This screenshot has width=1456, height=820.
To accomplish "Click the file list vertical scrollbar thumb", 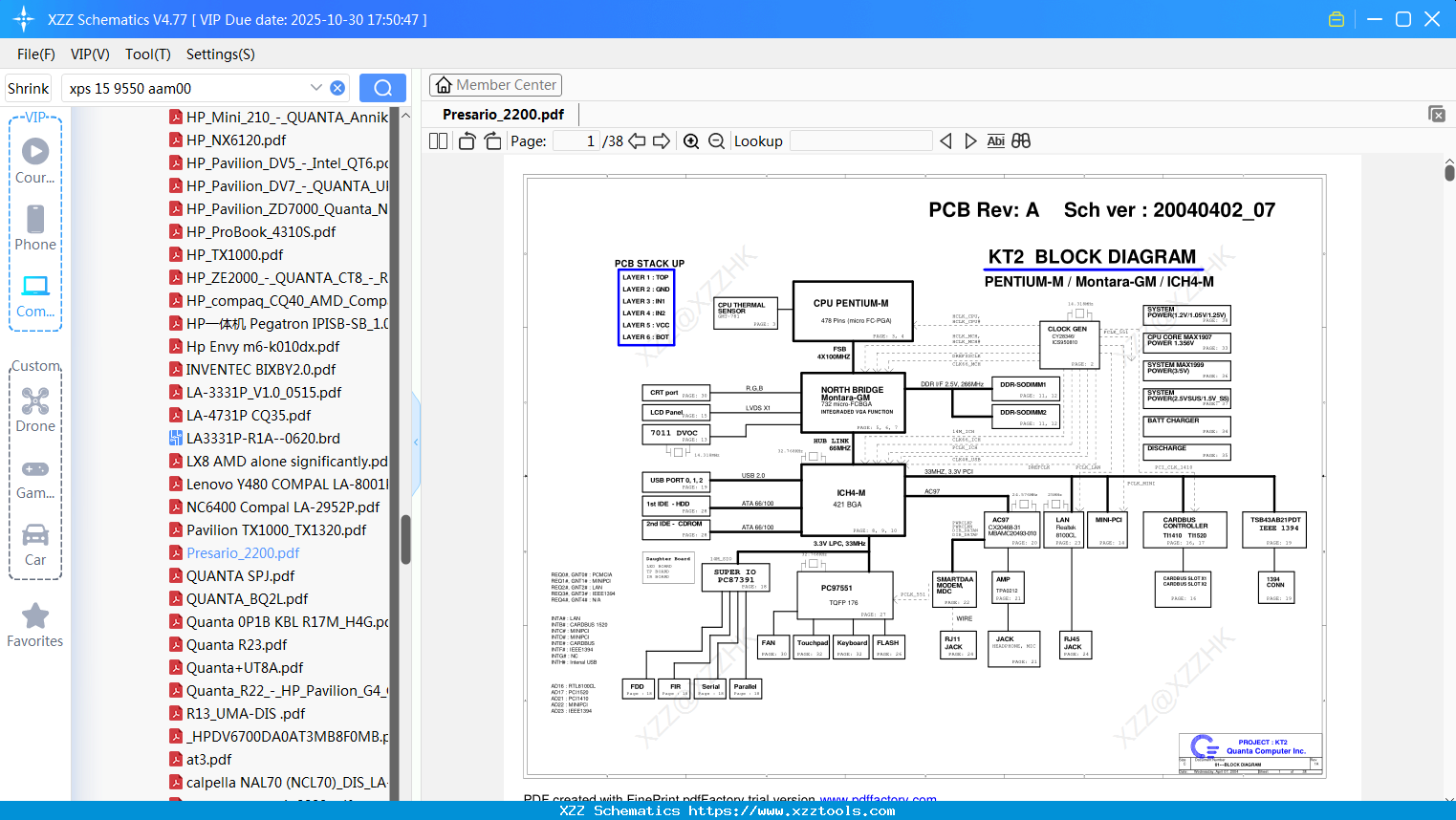I will click(405, 540).
